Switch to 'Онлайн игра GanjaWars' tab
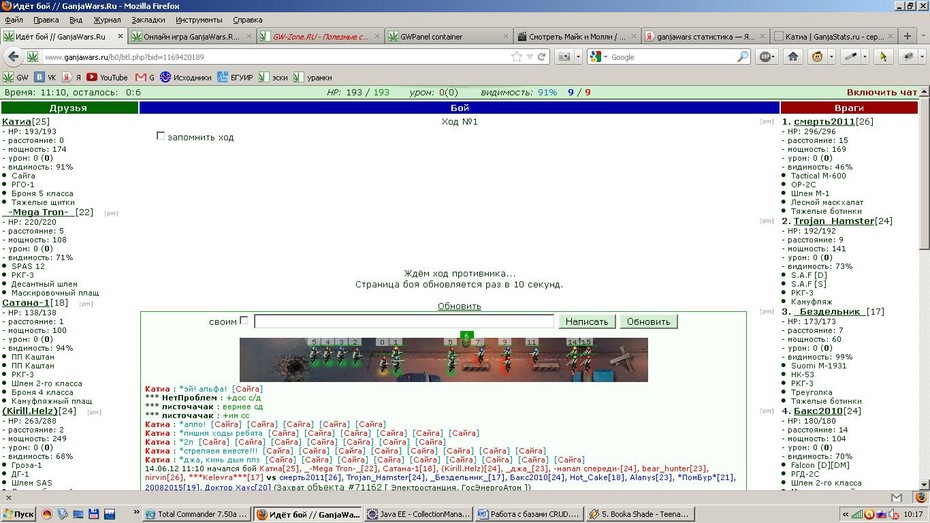The image size is (930, 523). click(x=191, y=36)
